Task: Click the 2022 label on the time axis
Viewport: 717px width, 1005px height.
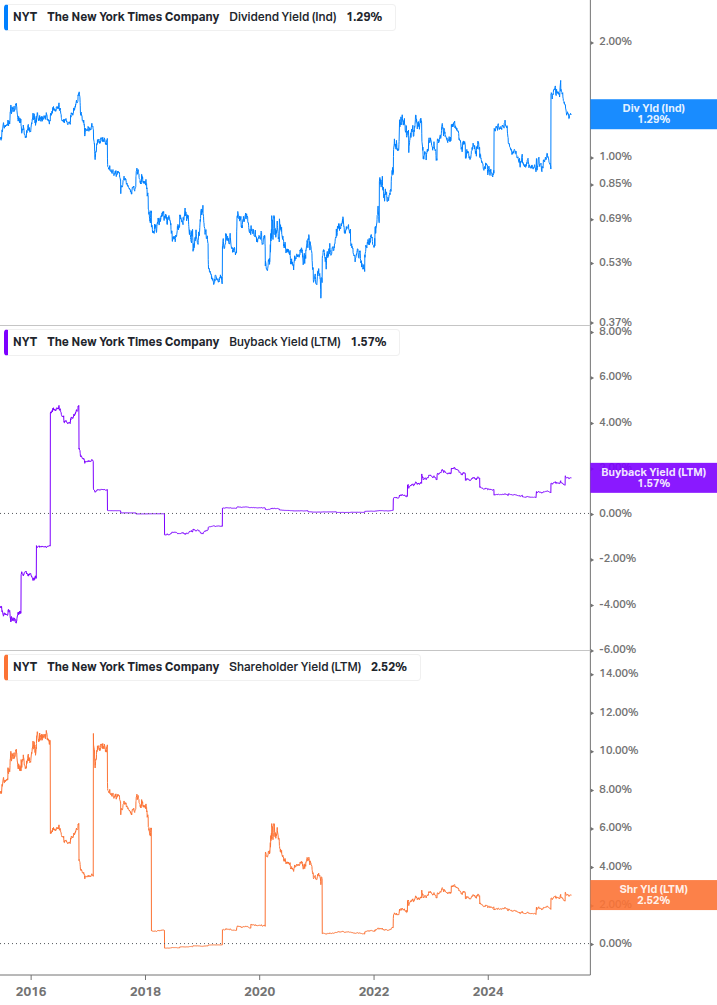Action: coord(374,992)
